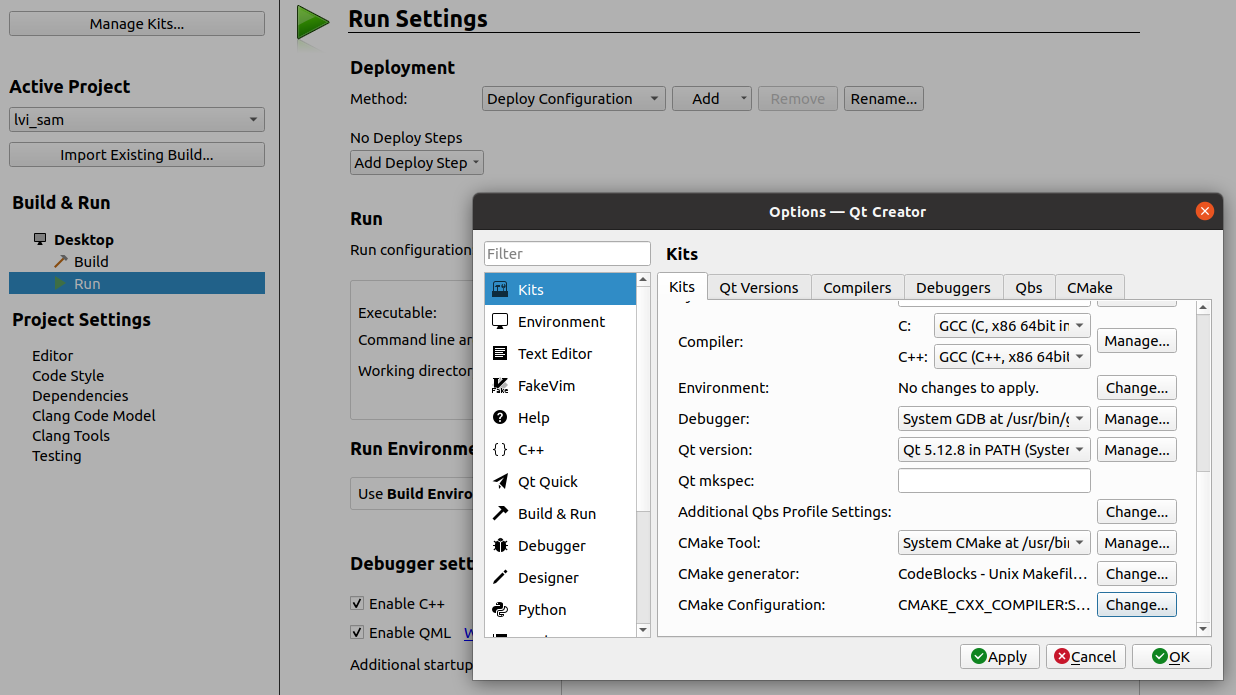Click Change button for CMake generator row
This screenshot has height=695, width=1236.
1137,574
